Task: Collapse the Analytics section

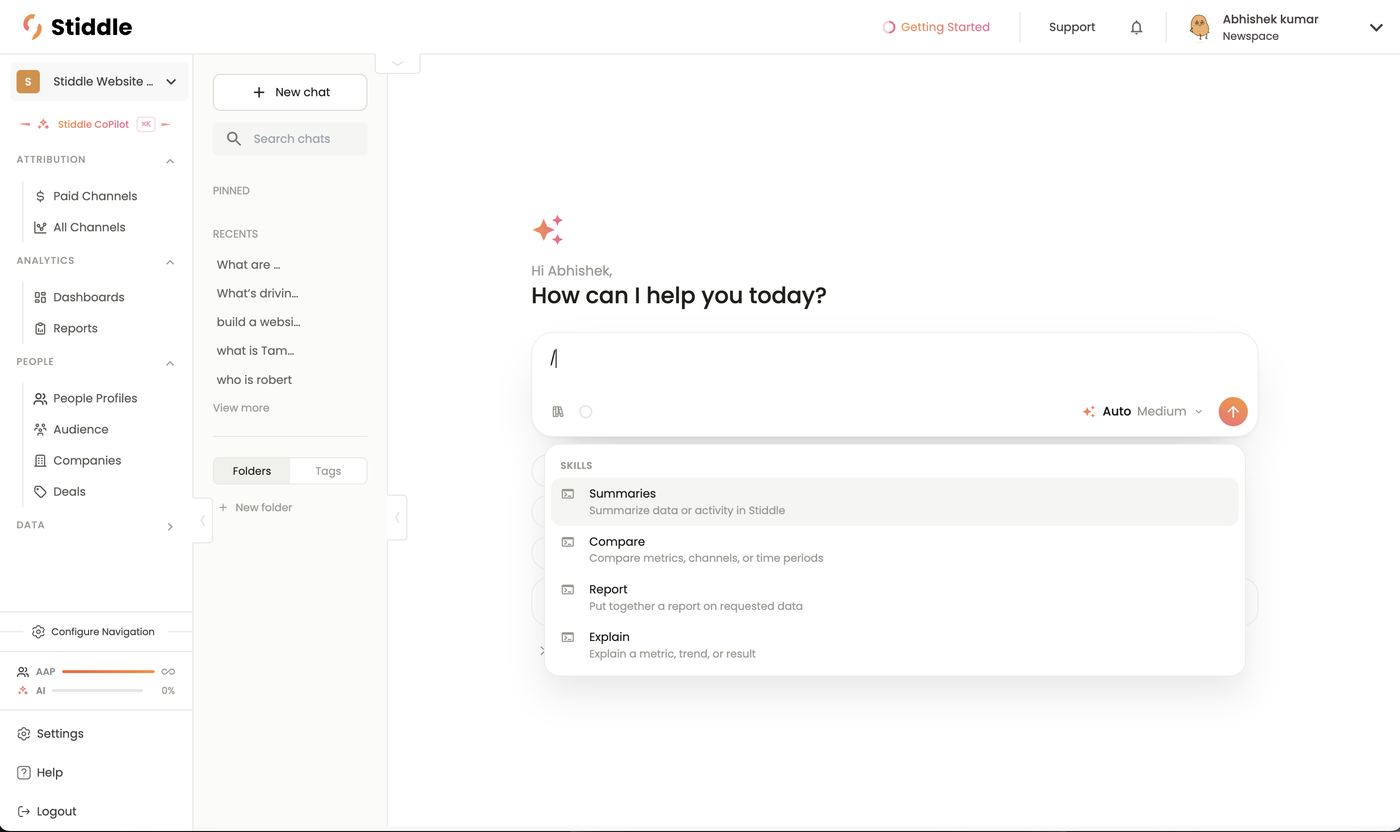Action: click(170, 261)
